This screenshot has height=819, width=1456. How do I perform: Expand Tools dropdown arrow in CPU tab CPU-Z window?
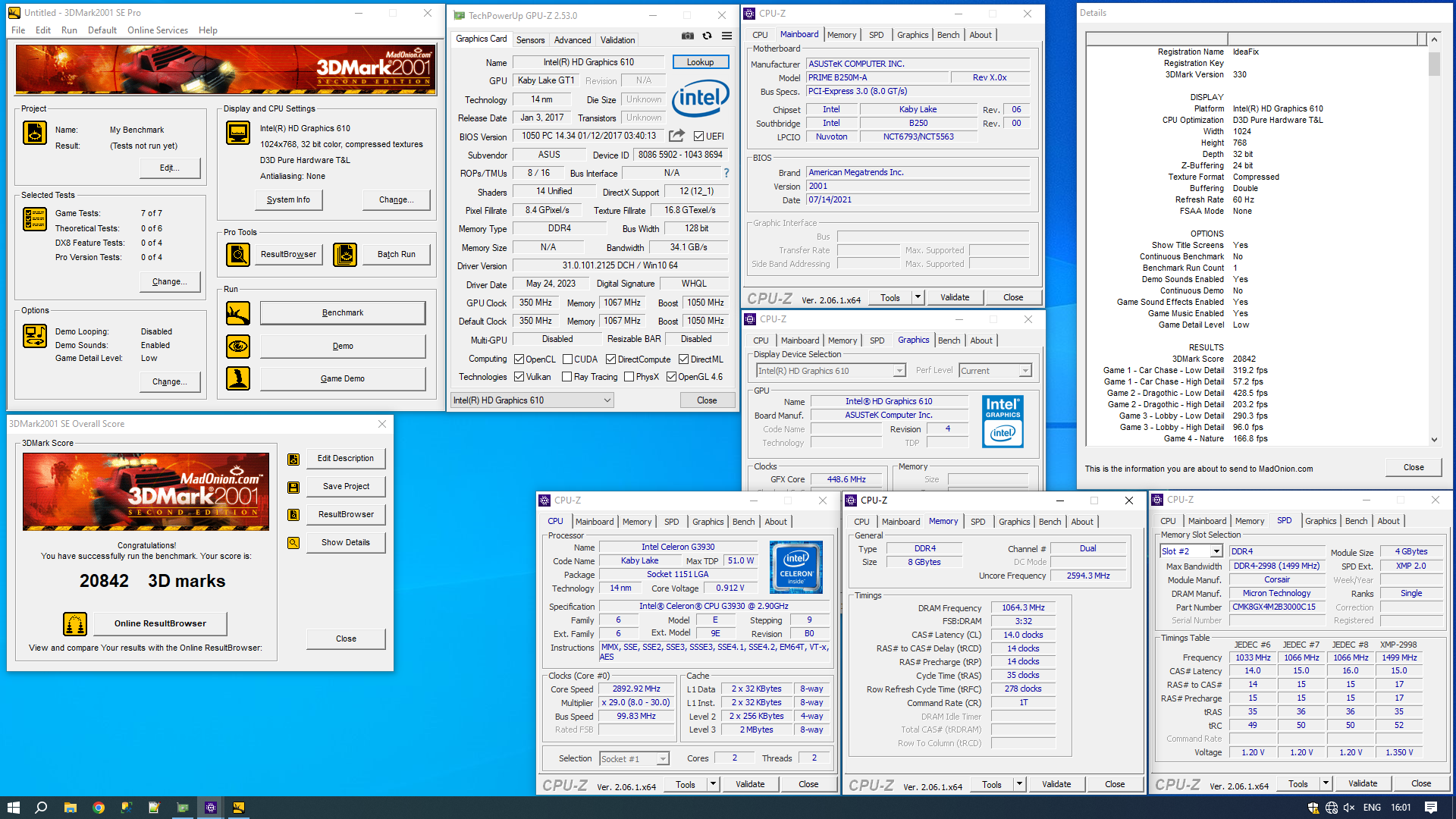click(713, 784)
